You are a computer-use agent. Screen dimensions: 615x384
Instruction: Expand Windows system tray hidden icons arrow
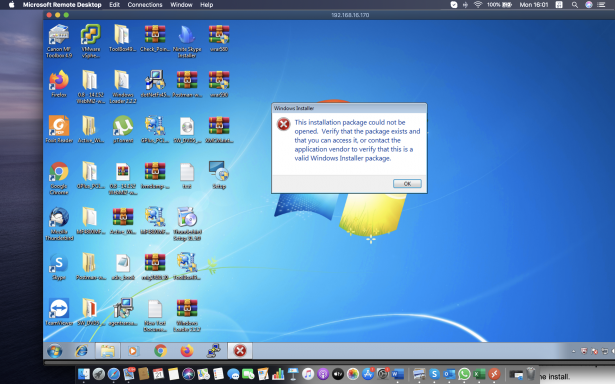[x=573, y=351]
